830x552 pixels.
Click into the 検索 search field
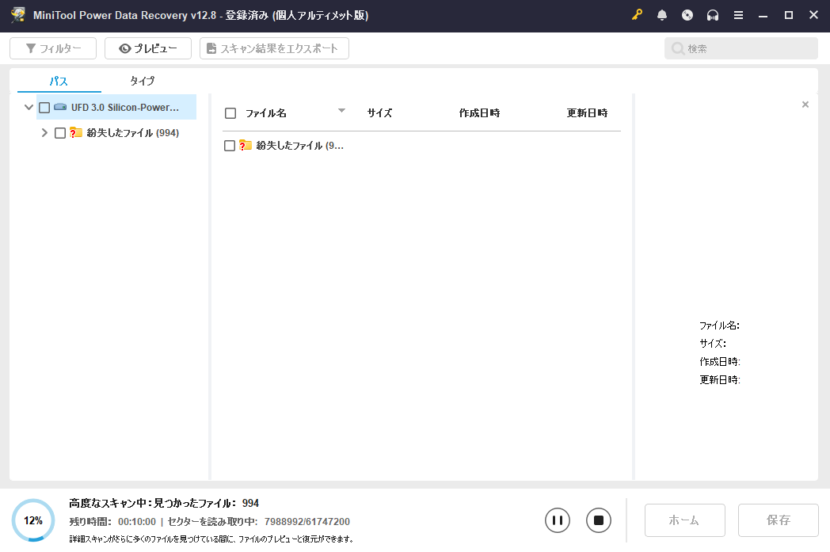(x=740, y=48)
